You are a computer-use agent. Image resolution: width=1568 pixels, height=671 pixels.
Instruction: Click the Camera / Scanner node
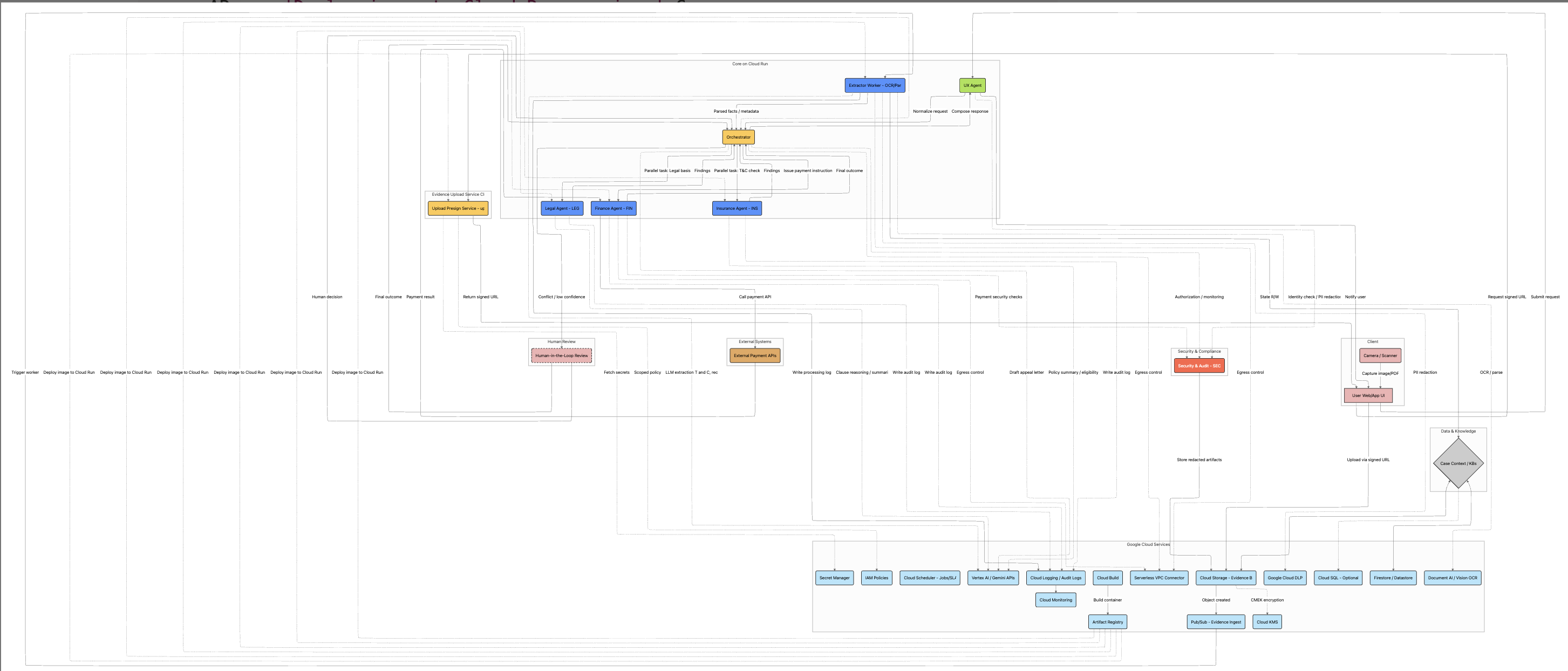tap(1380, 355)
